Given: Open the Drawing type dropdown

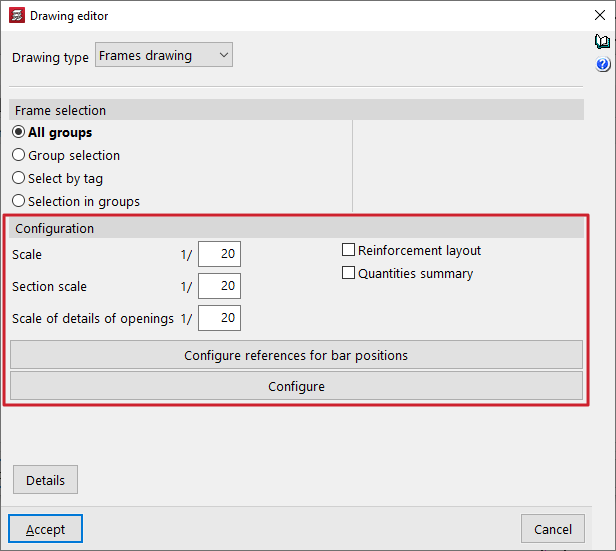Looking at the screenshot, I should click(x=164, y=56).
